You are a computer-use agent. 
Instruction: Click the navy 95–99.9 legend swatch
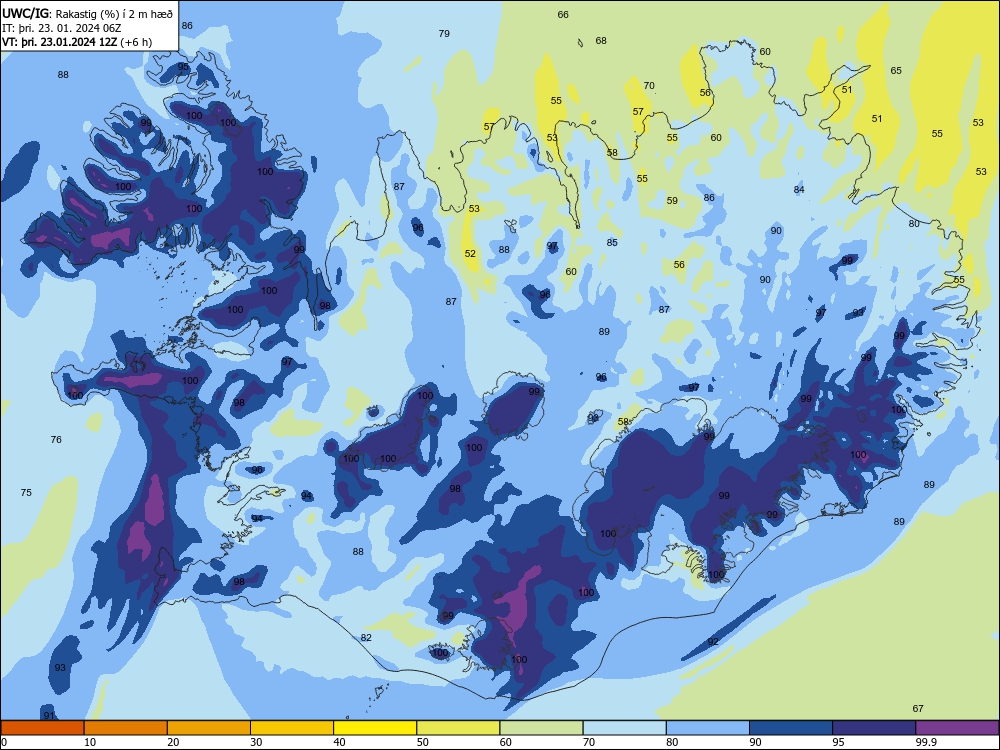(x=874, y=728)
